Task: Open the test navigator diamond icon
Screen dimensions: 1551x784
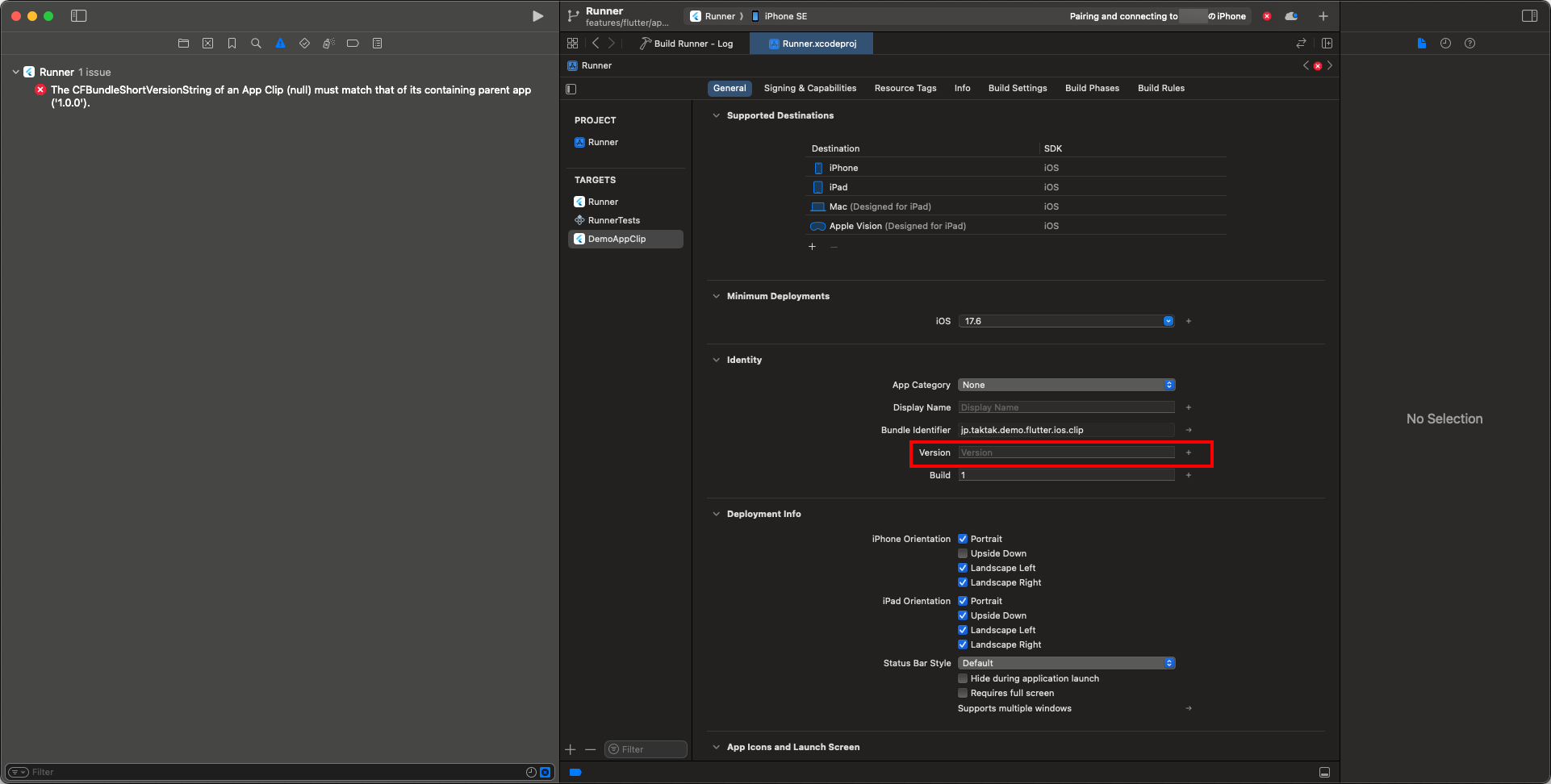Action: point(304,44)
